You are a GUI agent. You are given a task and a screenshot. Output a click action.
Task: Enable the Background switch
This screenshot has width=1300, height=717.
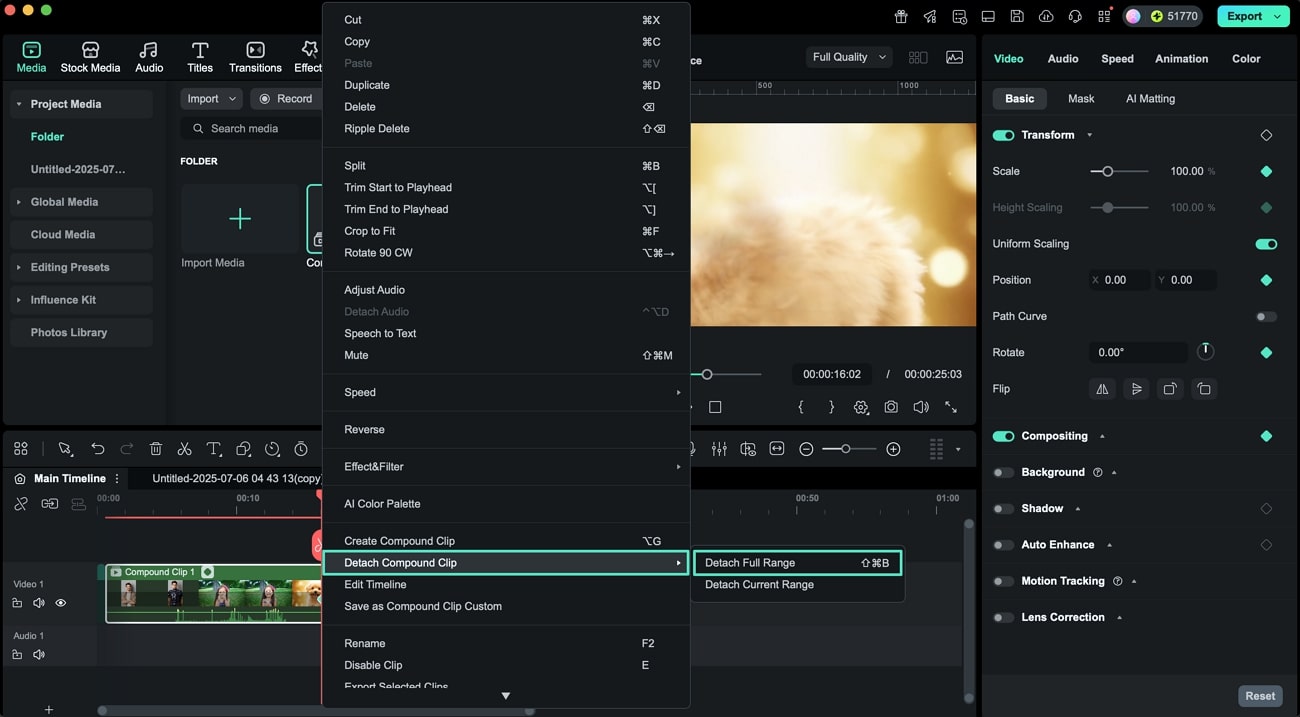pyautogui.click(x=1003, y=472)
